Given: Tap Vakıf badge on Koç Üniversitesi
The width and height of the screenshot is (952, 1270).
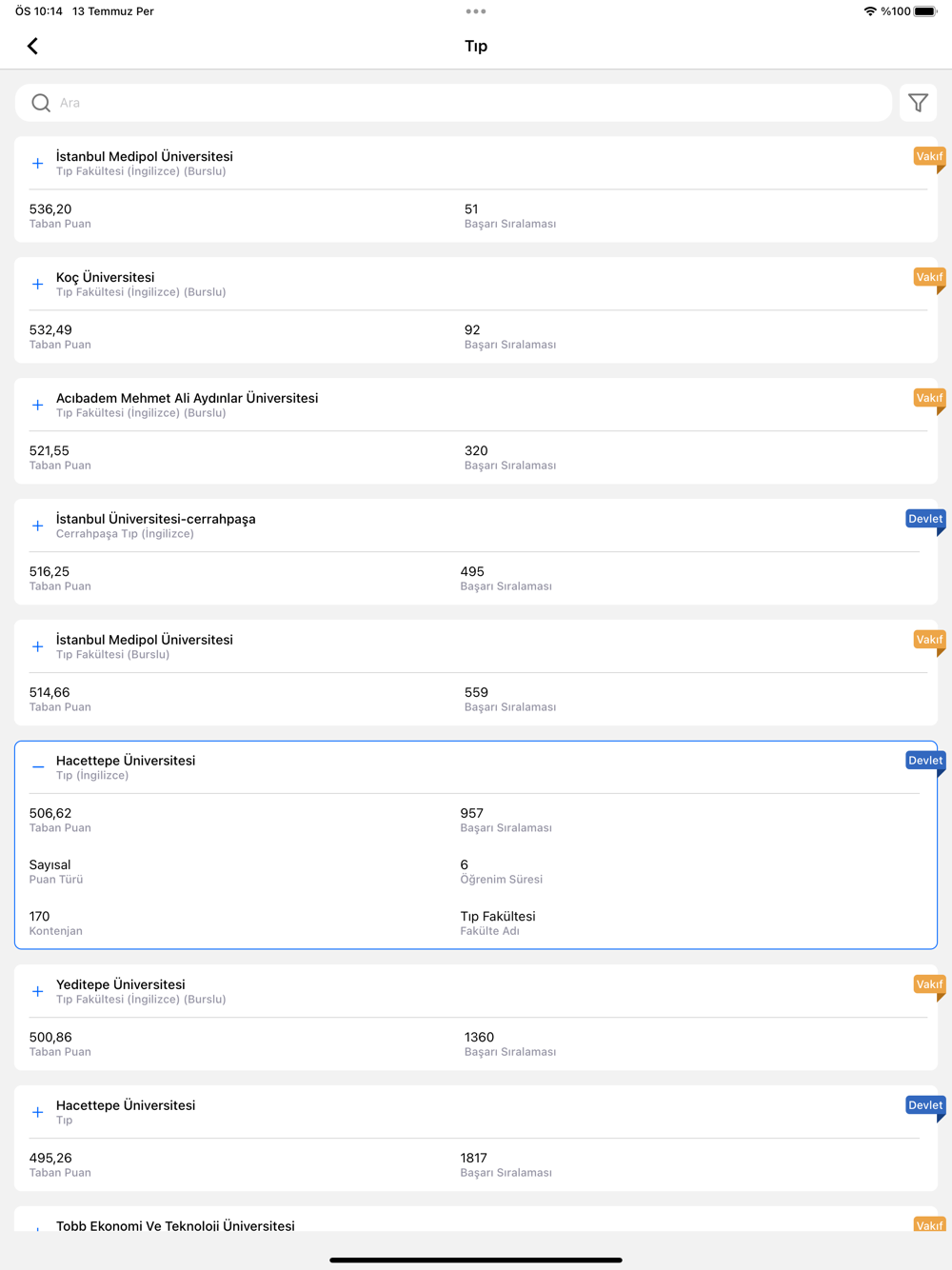Looking at the screenshot, I should click(x=929, y=278).
